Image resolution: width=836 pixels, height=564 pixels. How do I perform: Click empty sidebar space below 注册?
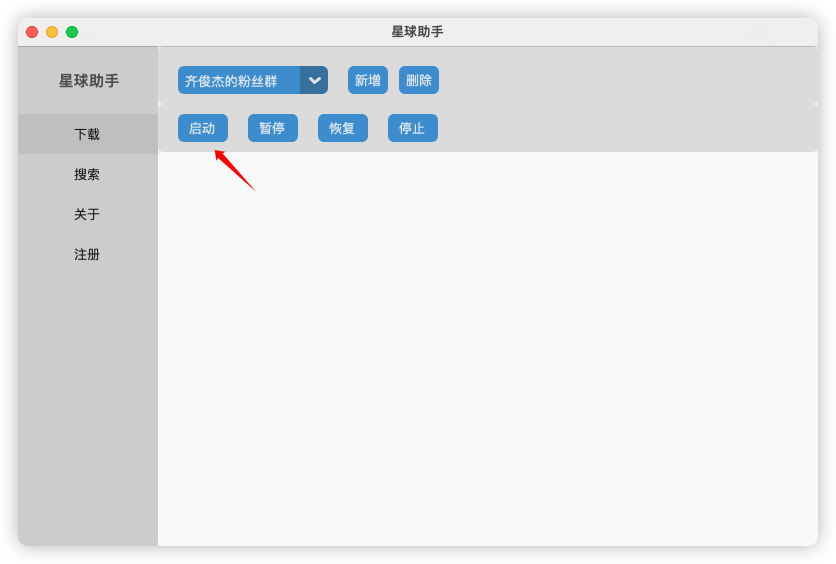(88, 410)
